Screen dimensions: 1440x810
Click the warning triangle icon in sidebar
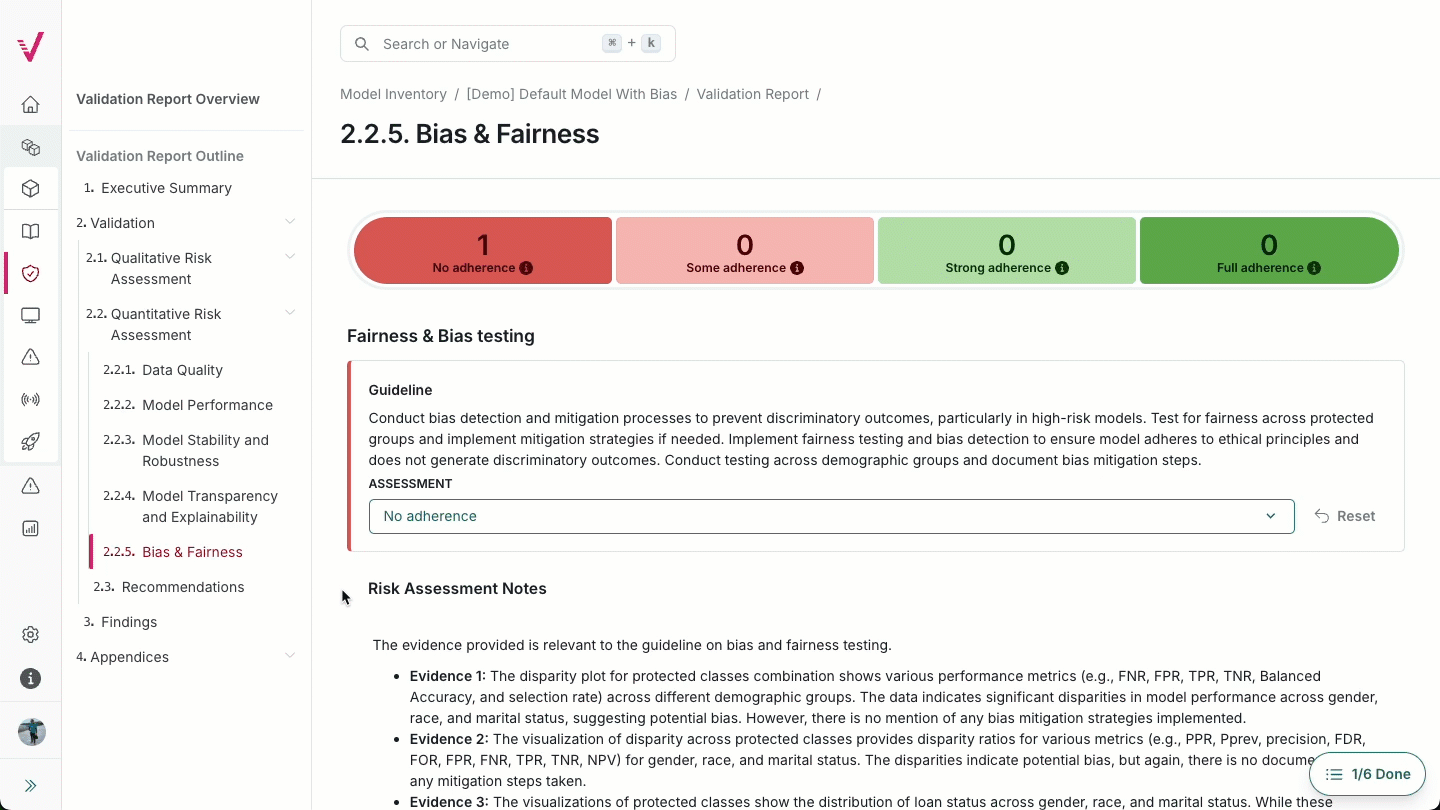[x=30, y=357]
